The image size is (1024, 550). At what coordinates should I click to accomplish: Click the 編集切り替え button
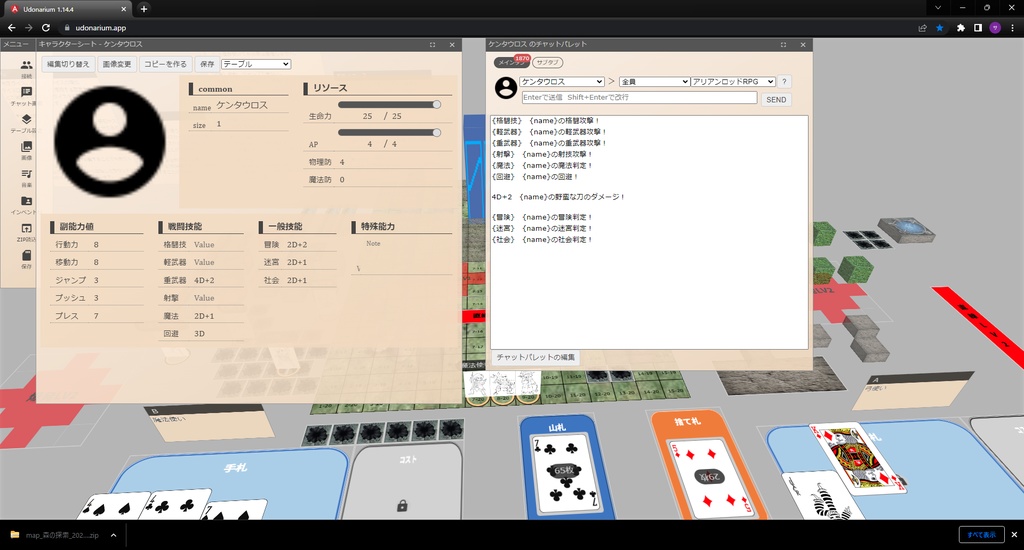68,64
